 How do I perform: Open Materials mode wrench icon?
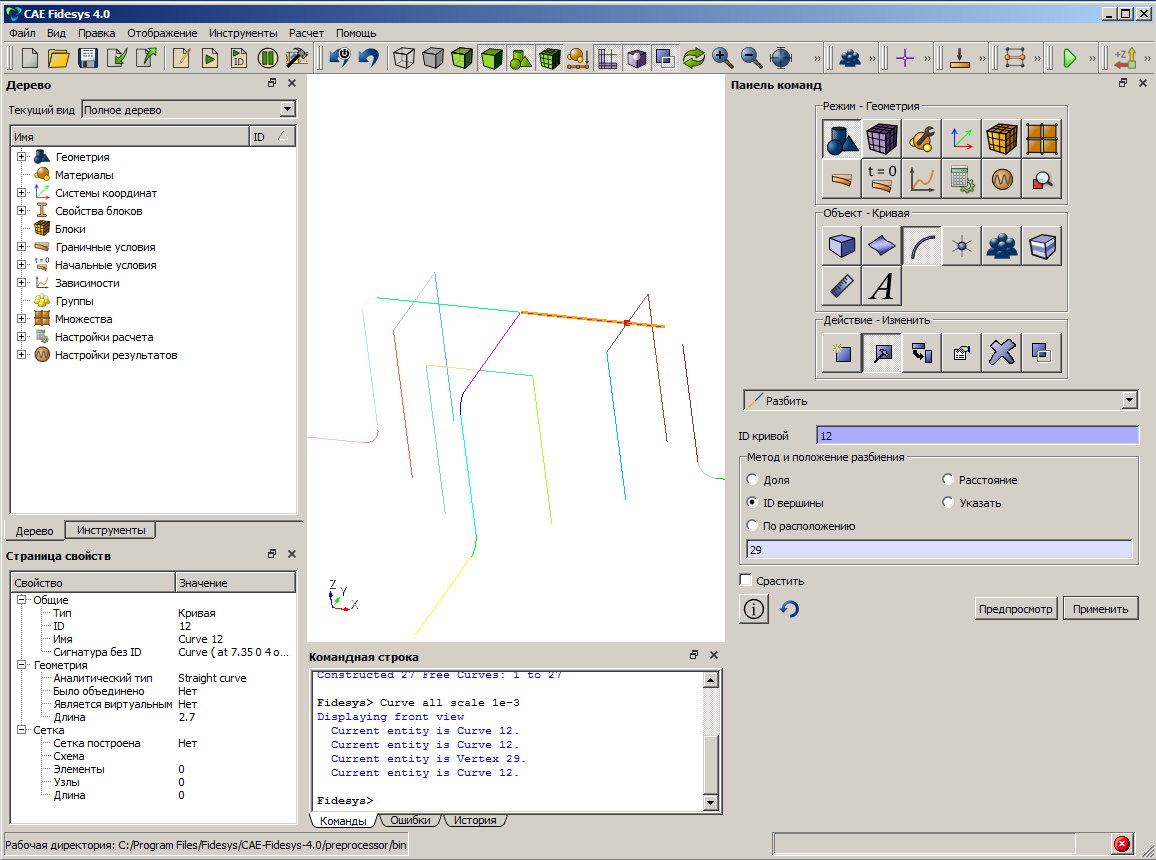coord(922,139)
